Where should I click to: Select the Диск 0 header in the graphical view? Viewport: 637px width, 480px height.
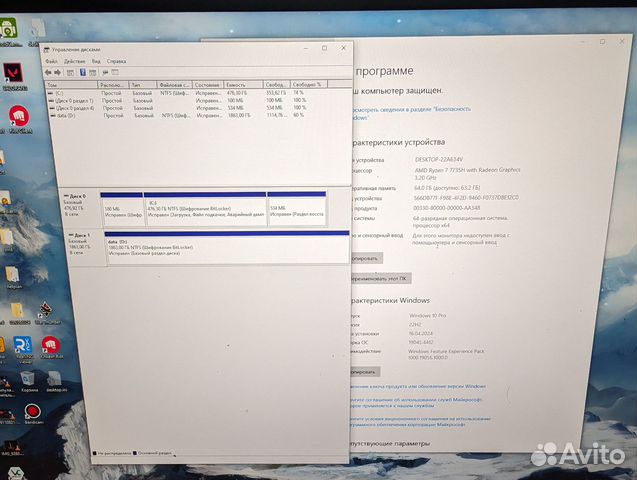80,208
